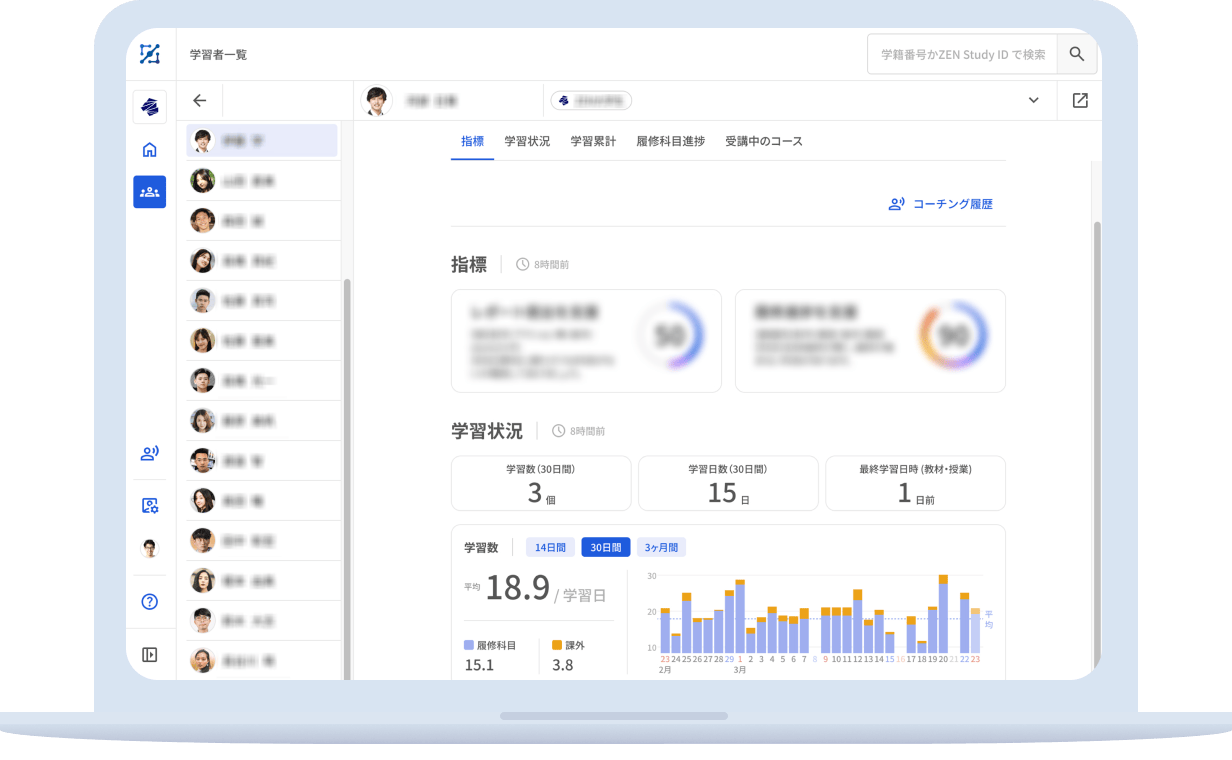This screenshot has width=1232, height=760.
Task: Click the search magnifier button
Action: tap(1077, 55)
